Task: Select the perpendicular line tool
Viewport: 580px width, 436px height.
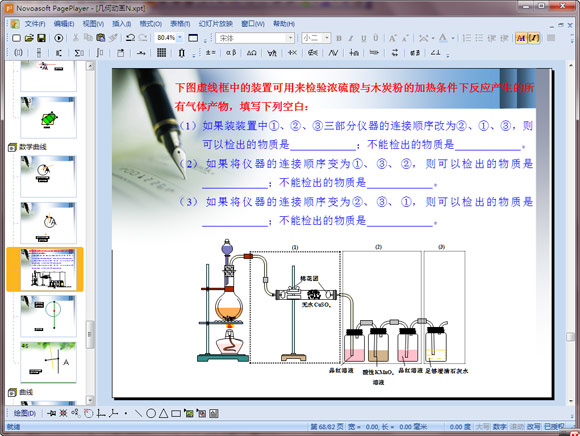Action: coord(101,413)
